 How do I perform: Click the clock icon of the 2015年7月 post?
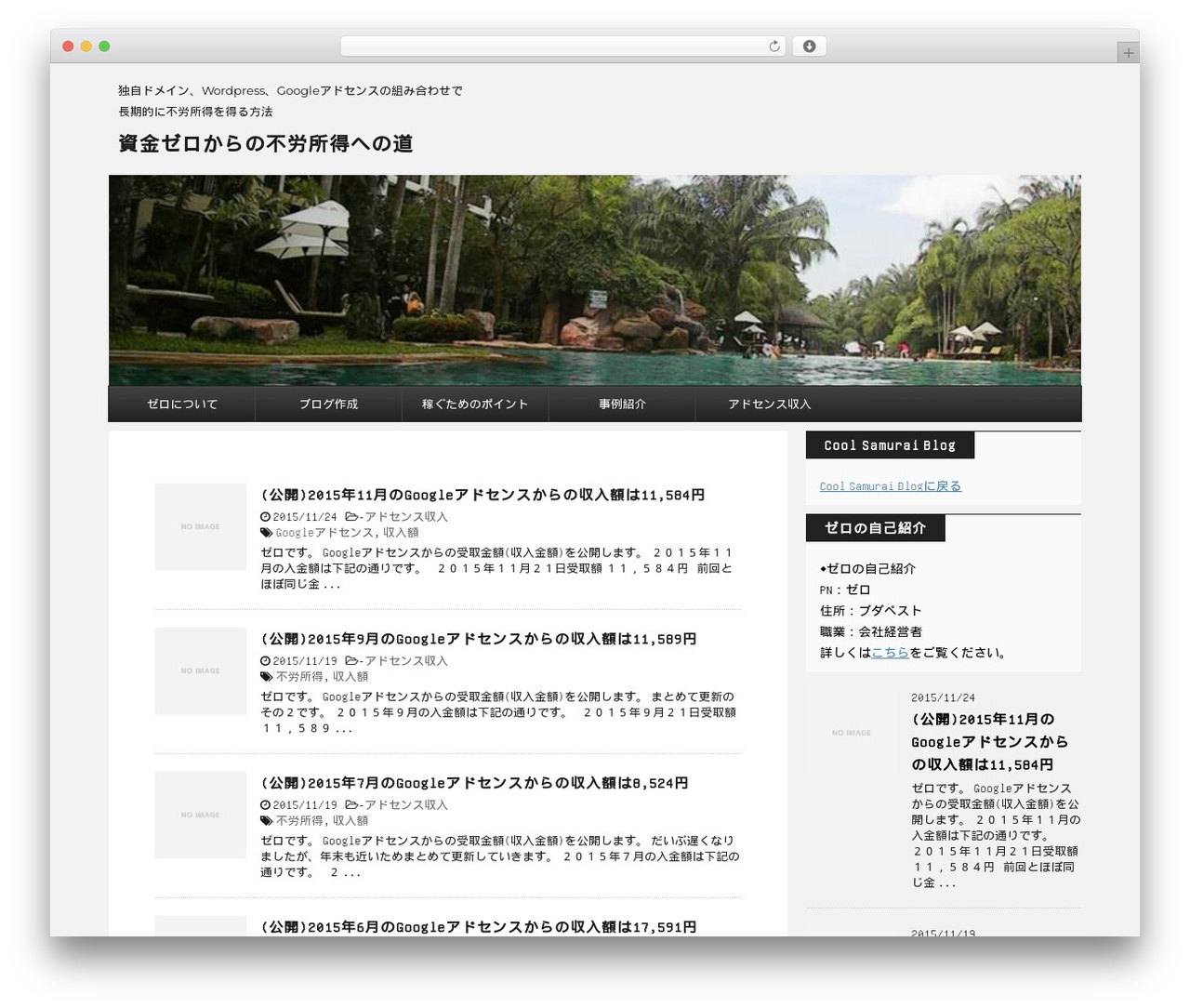point(265,805)
